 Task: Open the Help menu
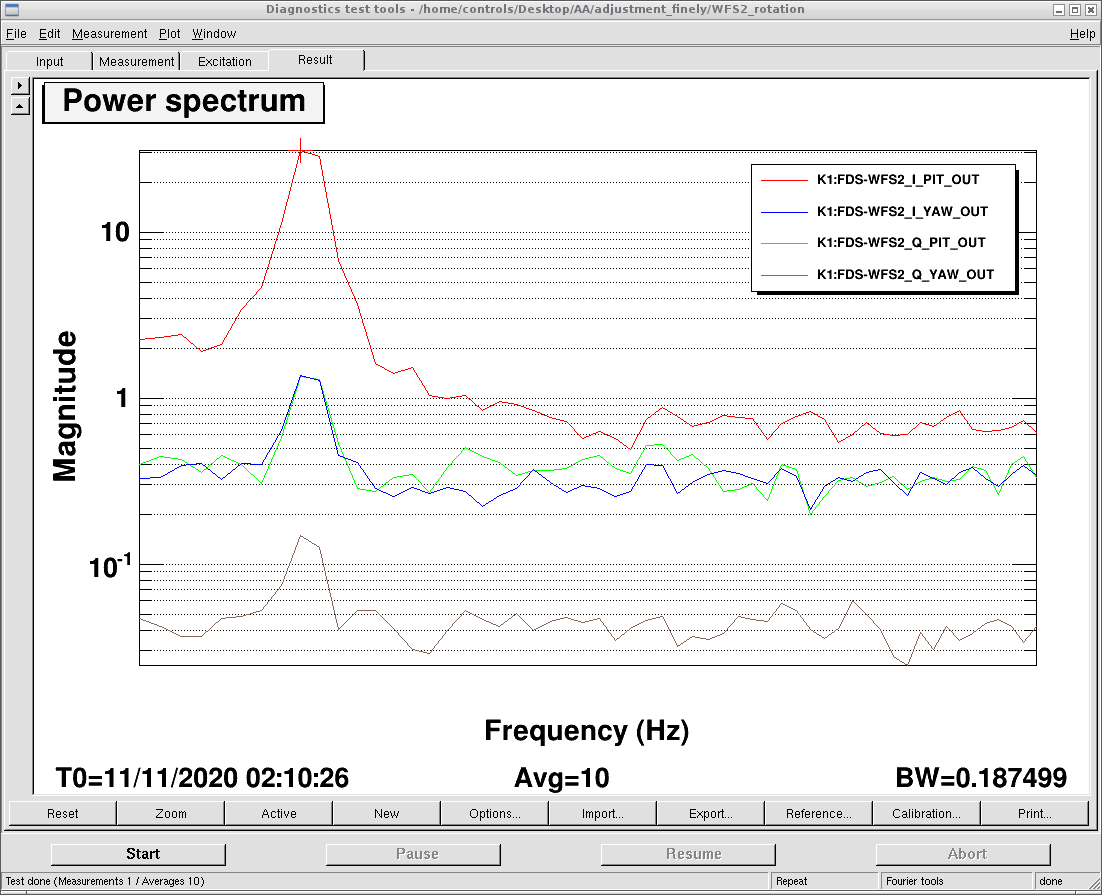(x=1082, y=34)
